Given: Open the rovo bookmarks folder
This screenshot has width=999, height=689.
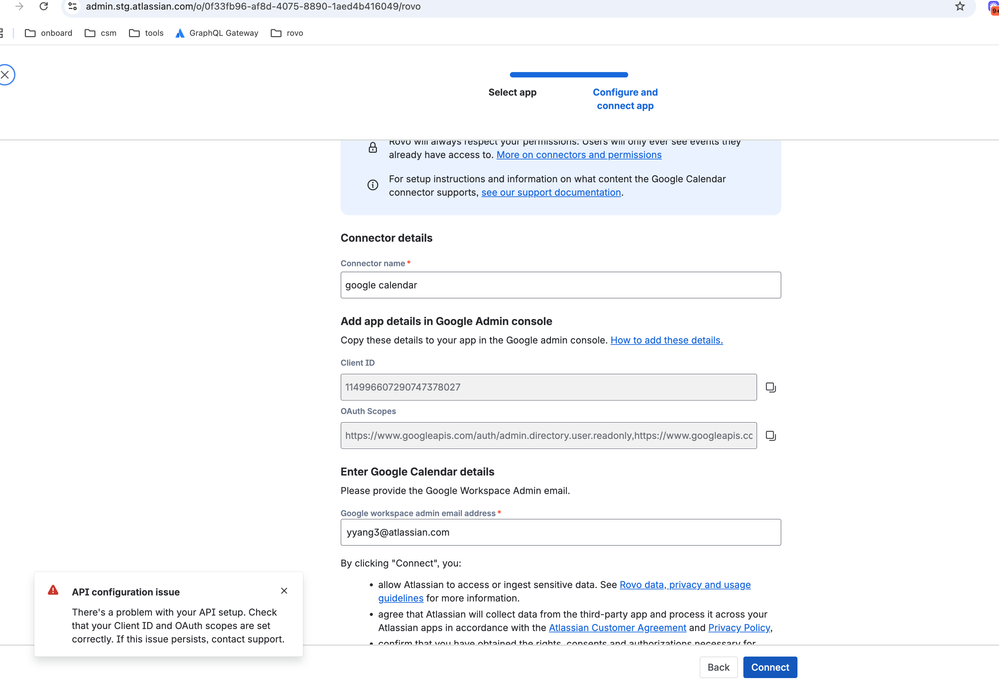Looking at the screenshot, I should point(287,33).
